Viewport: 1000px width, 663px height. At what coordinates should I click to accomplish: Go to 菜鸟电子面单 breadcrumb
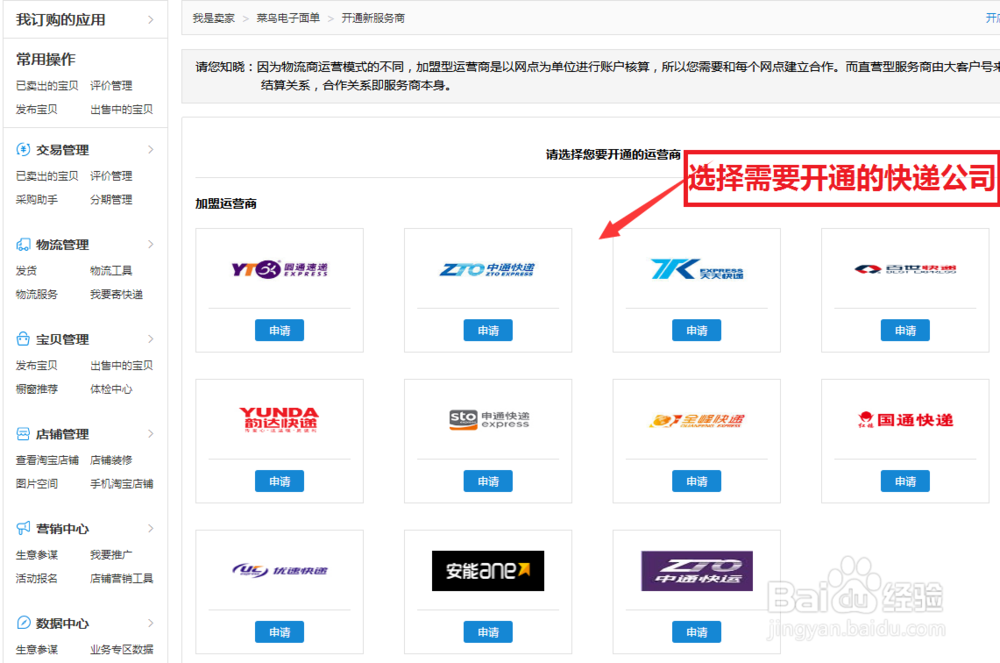click(x=288, y=18)
